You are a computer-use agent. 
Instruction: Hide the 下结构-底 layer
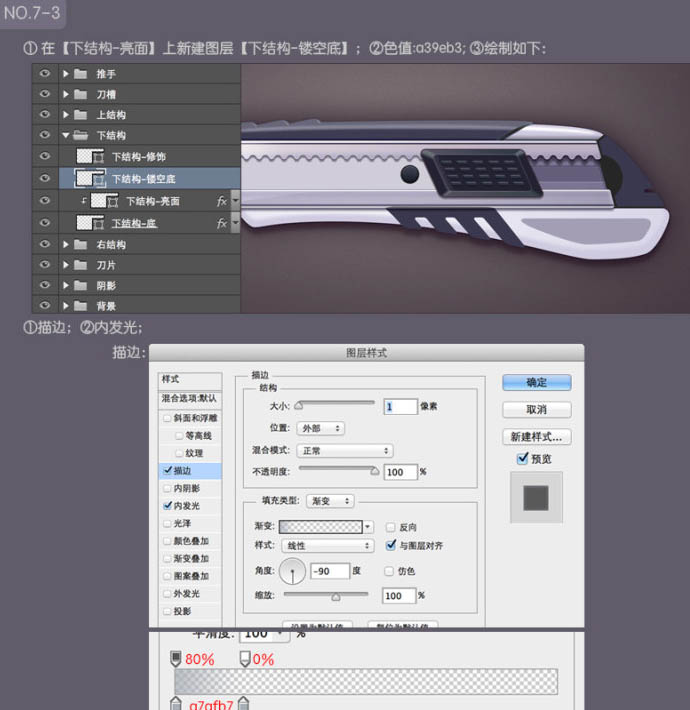click(x=44, y=222)
